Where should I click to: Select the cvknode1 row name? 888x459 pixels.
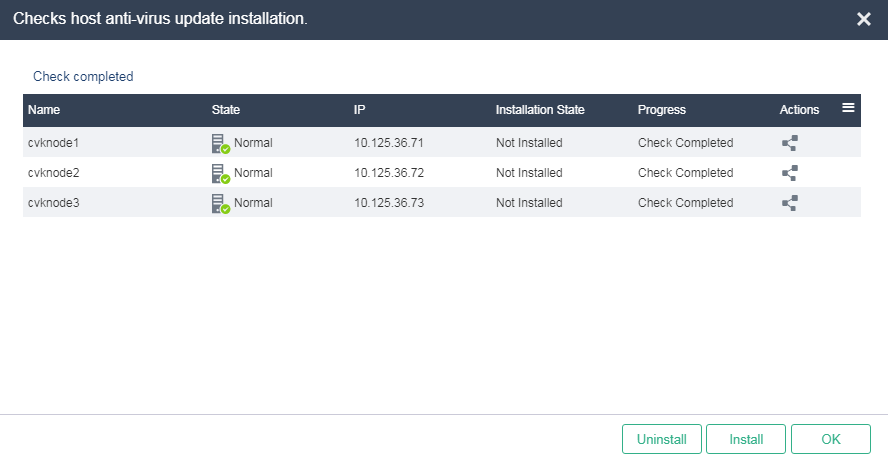click(53, 143)
